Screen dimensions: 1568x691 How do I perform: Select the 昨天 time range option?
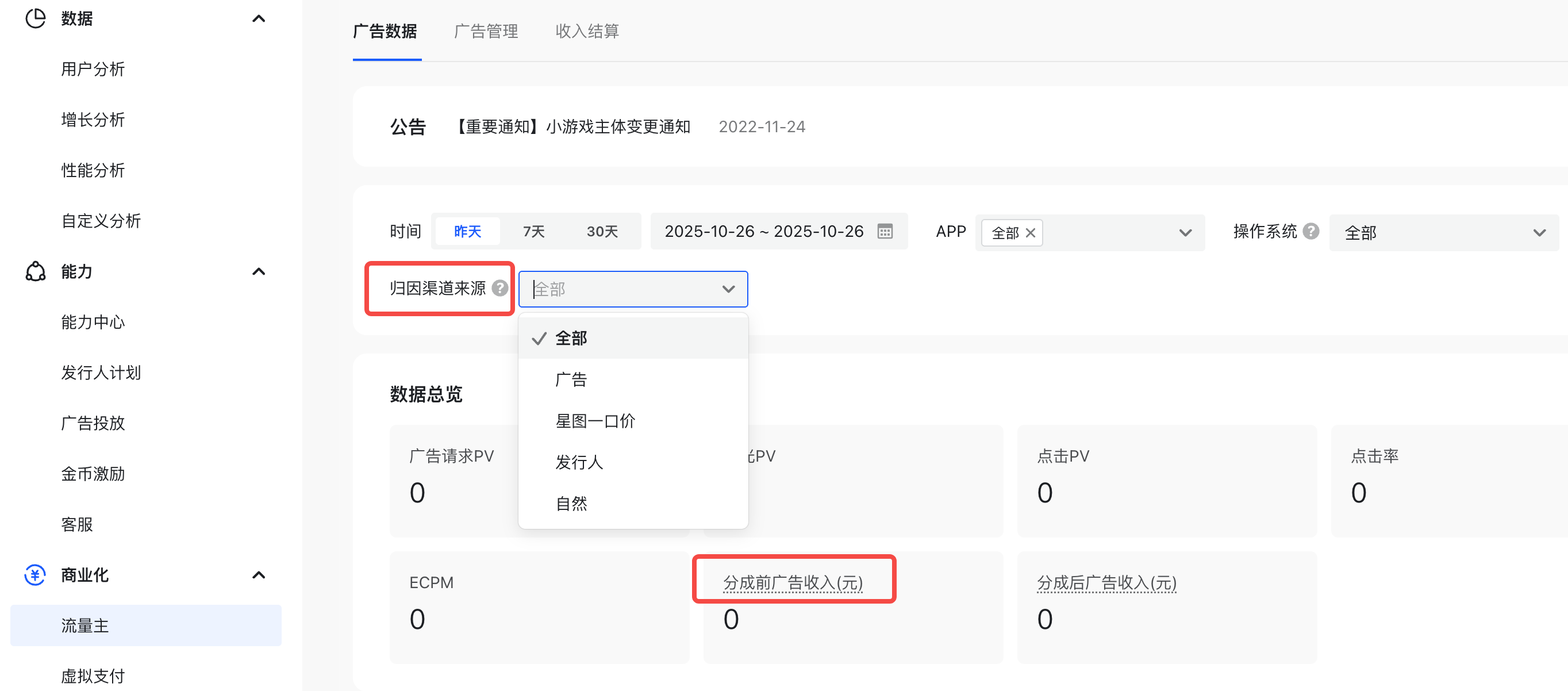[x=467, y=231]
